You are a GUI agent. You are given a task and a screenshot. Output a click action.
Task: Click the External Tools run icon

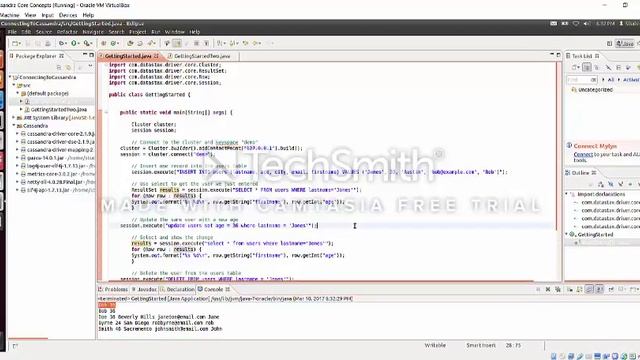coord(87,43)
